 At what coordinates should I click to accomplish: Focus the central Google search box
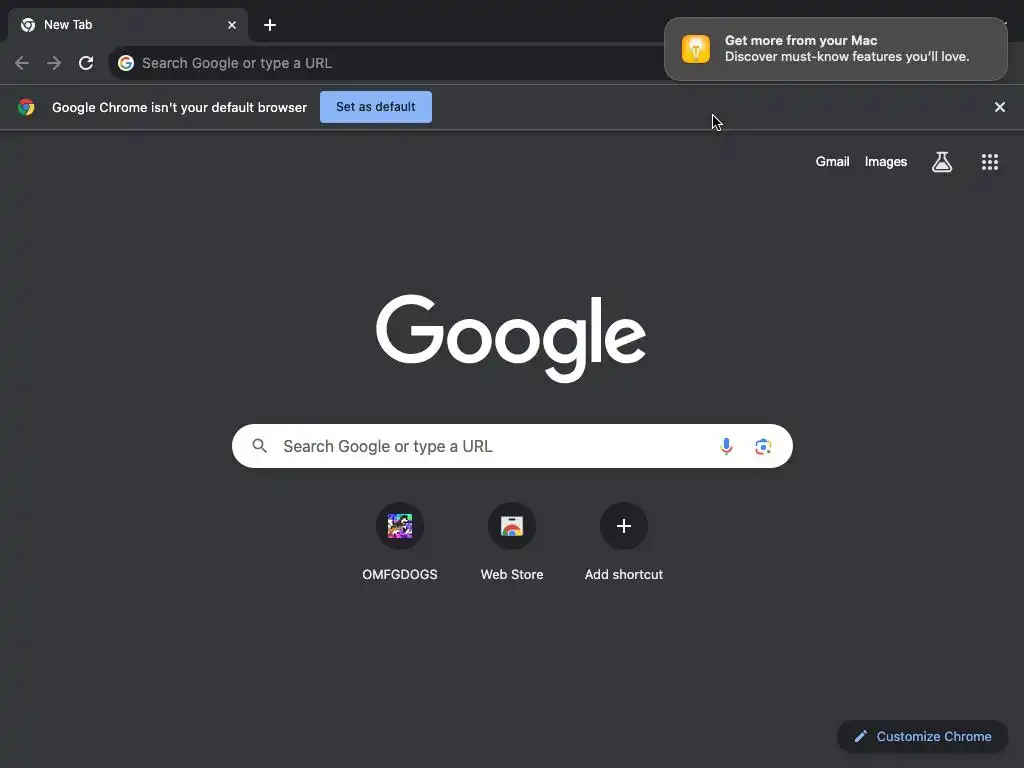pos(512,446)
